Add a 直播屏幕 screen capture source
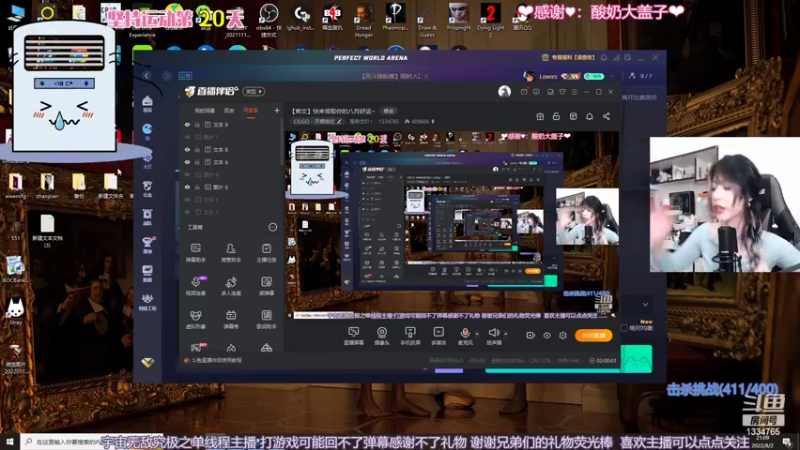Screen dimensions: 800x450 (354, 336)
